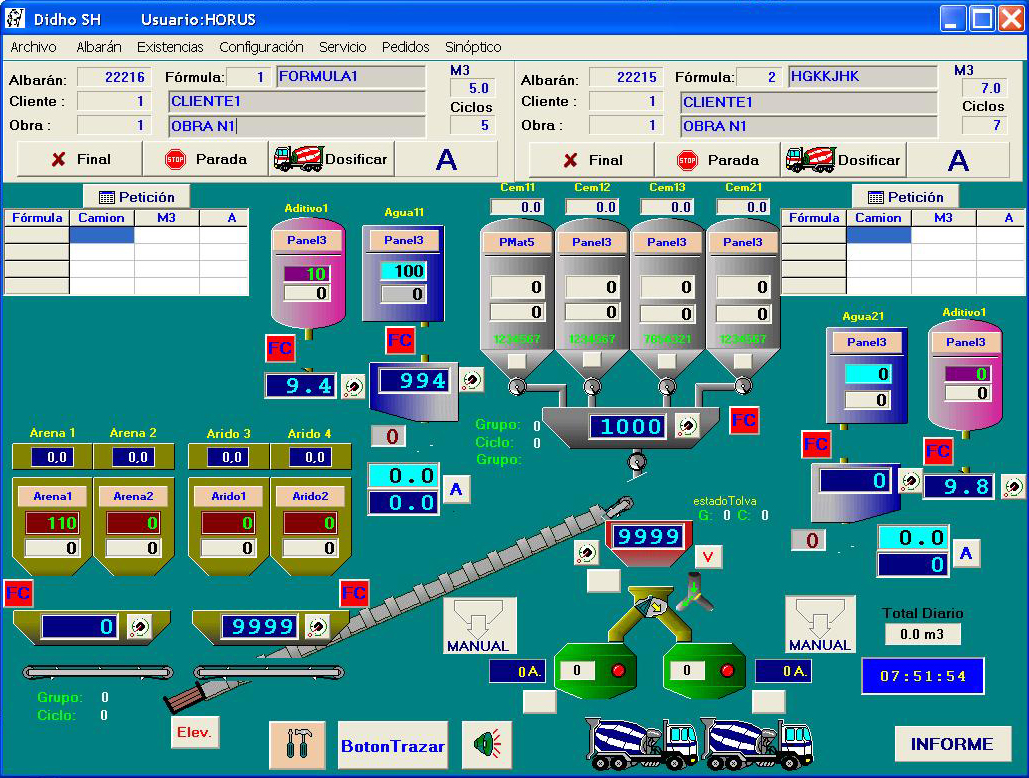1029x778 pixels.
Task: Click the green speaker horn icon
Action: (x=486, y=745)
